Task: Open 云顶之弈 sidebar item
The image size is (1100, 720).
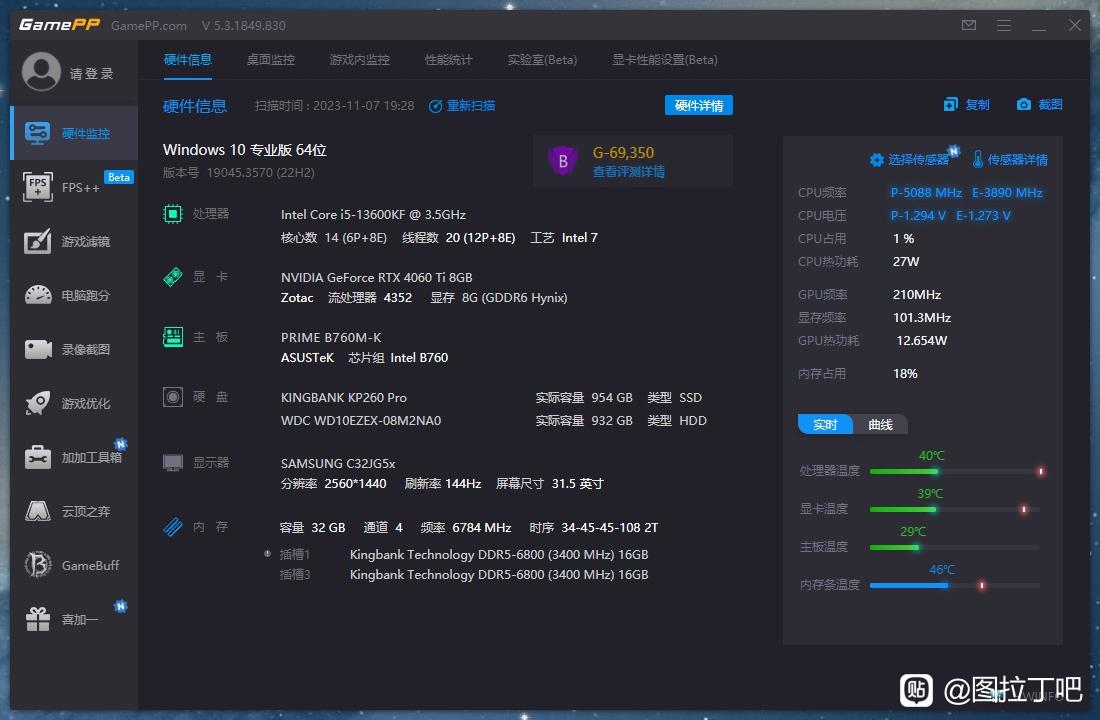Action: (74, 511)
